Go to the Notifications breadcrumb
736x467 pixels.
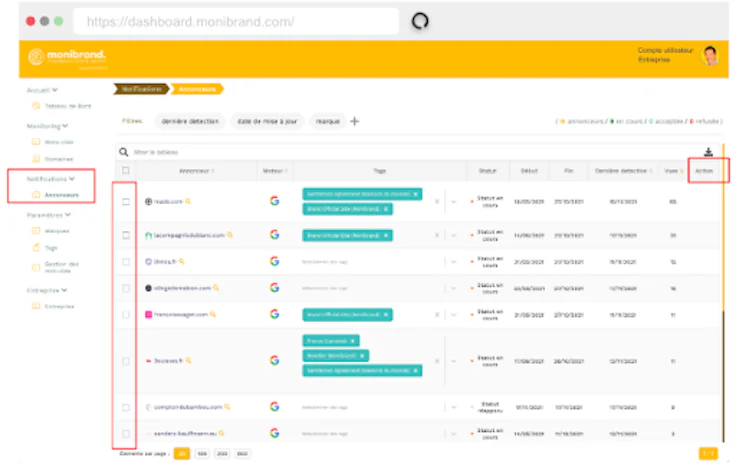141,89
